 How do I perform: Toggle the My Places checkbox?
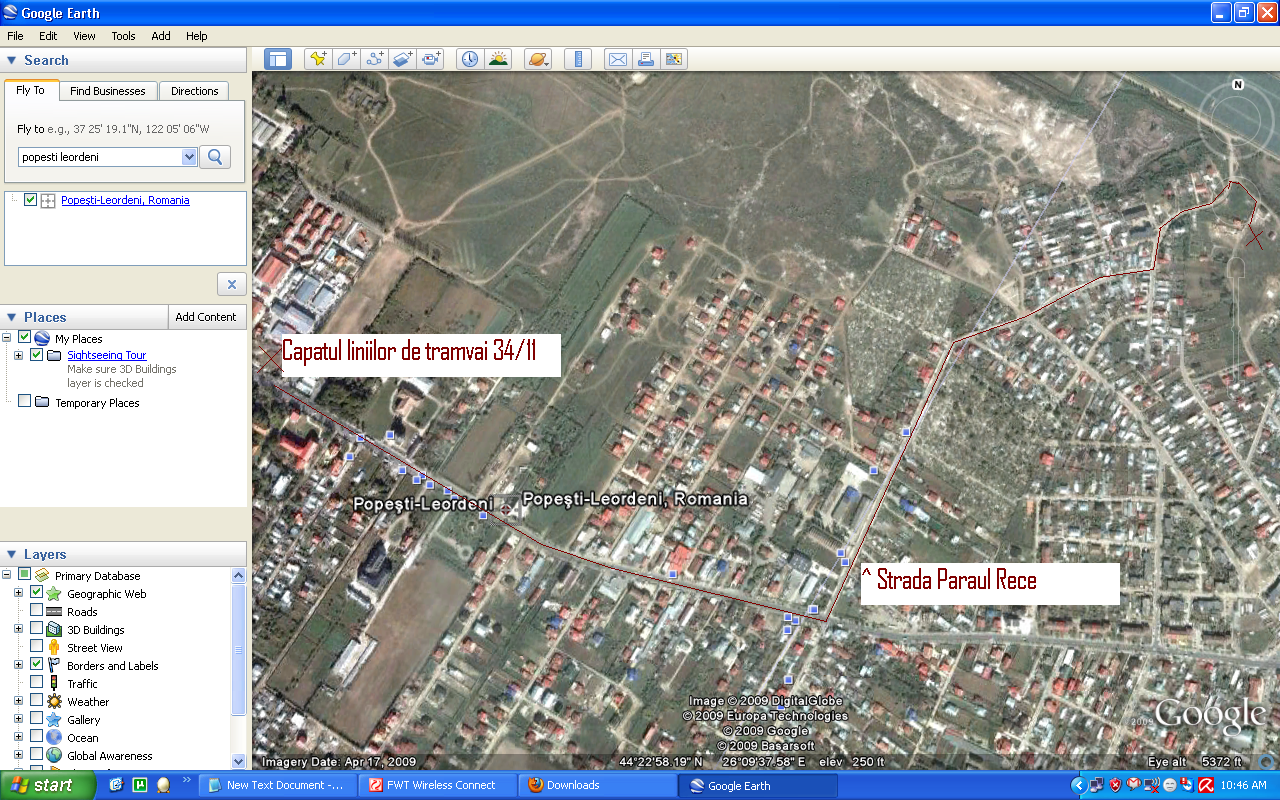coord(24,338)
